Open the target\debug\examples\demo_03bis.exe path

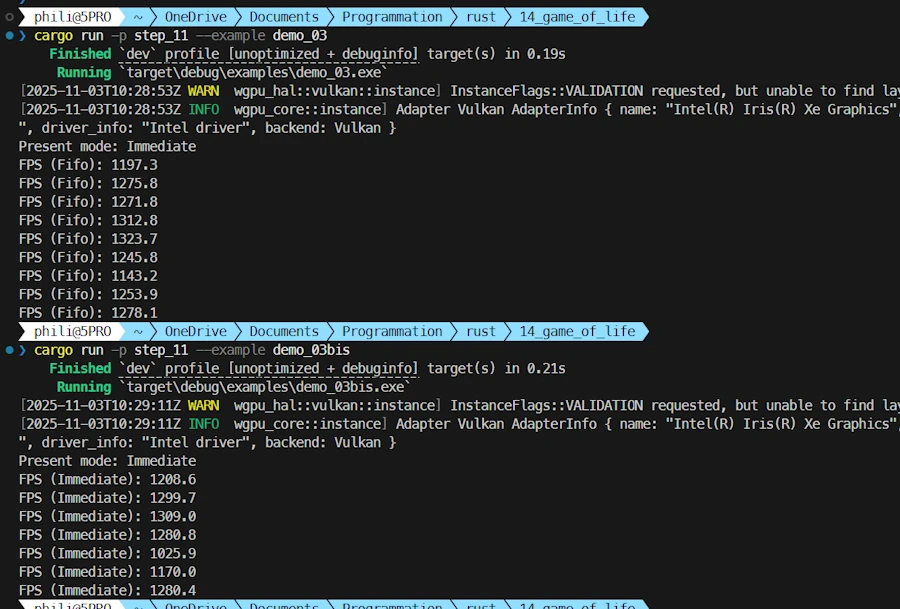pos(266,387)
